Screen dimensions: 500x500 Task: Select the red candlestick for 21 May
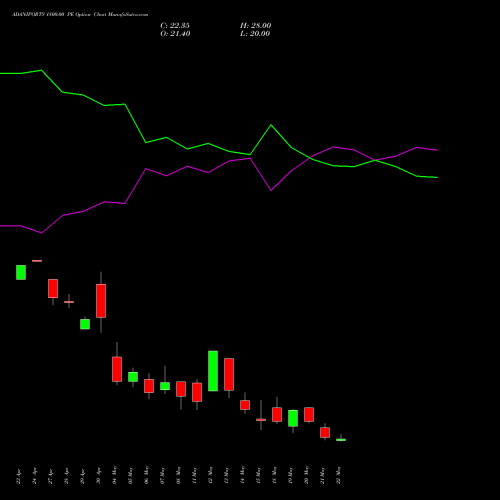(325, 433)
